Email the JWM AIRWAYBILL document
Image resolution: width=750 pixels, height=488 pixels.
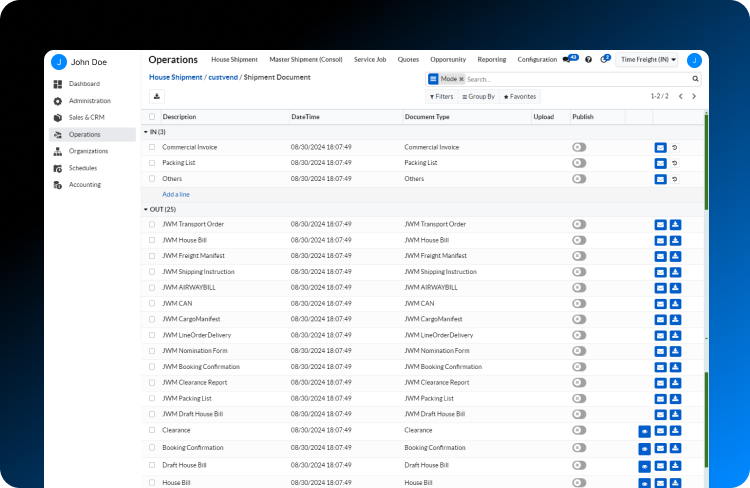(660, 288)
